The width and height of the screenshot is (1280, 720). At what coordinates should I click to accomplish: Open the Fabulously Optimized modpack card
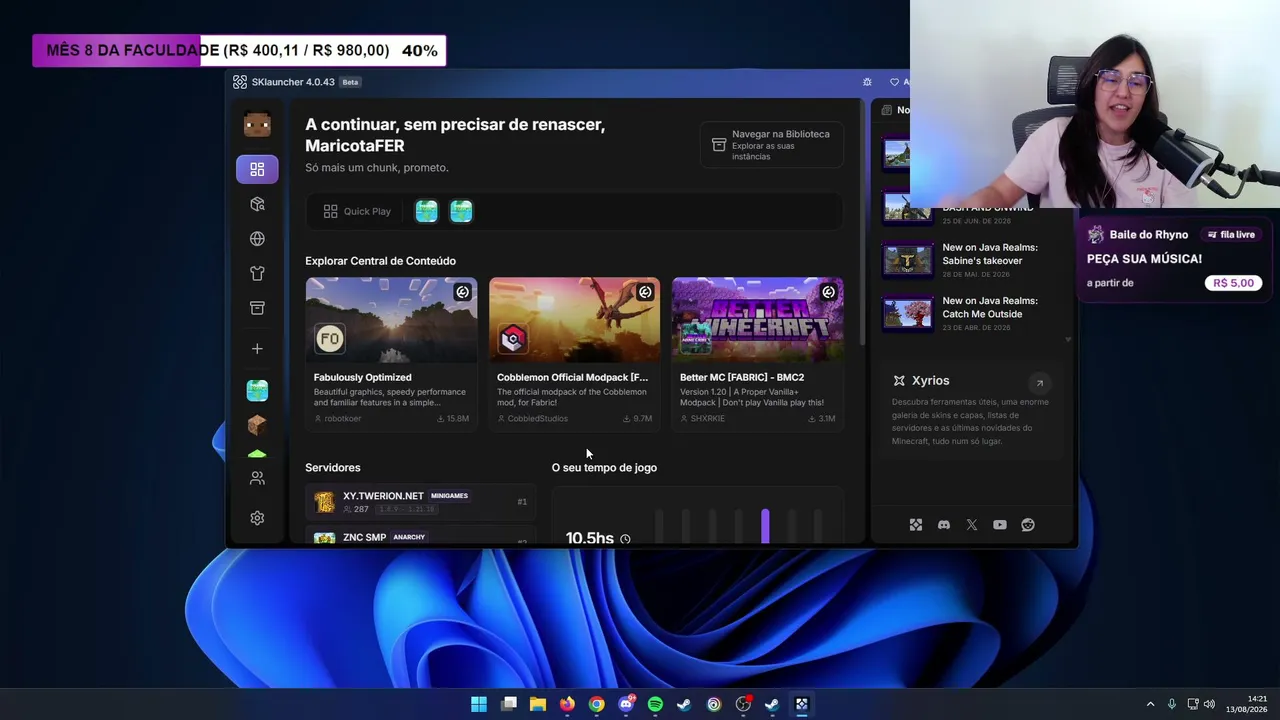click(x=391, y=354)
